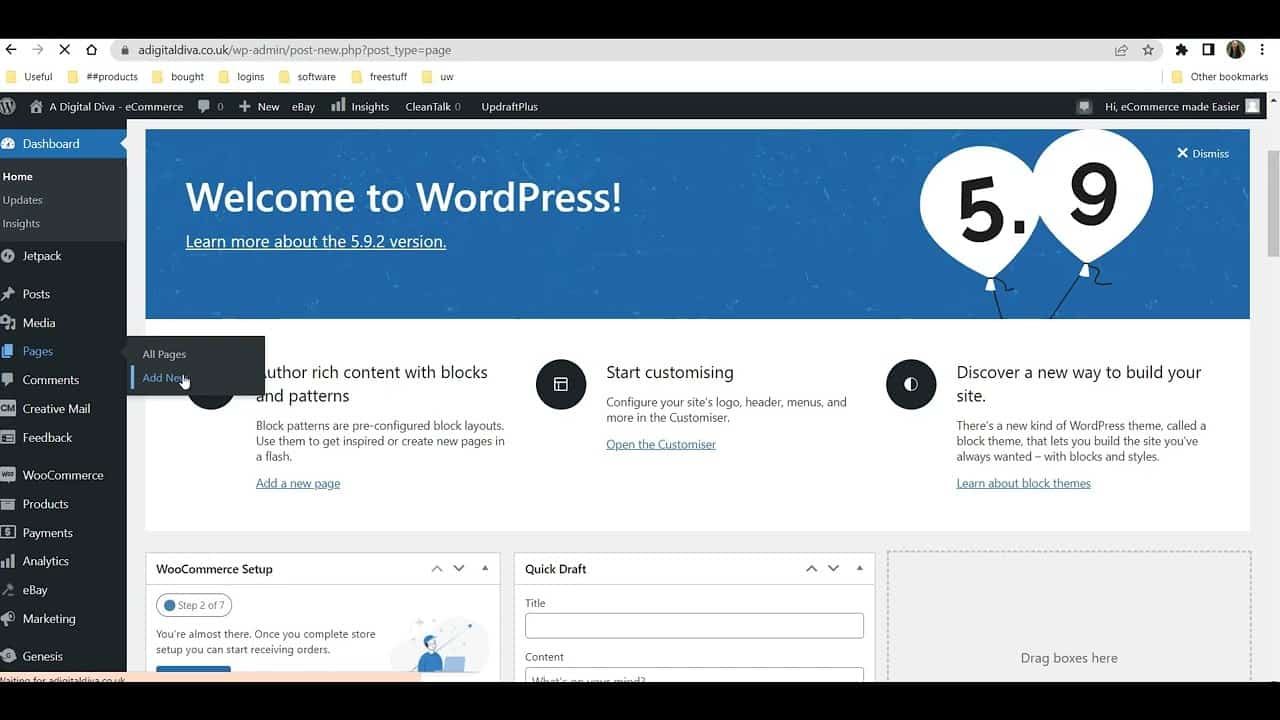Move Quick Draft box down
The image size is (1280, 720).
[x=833, y=568]
